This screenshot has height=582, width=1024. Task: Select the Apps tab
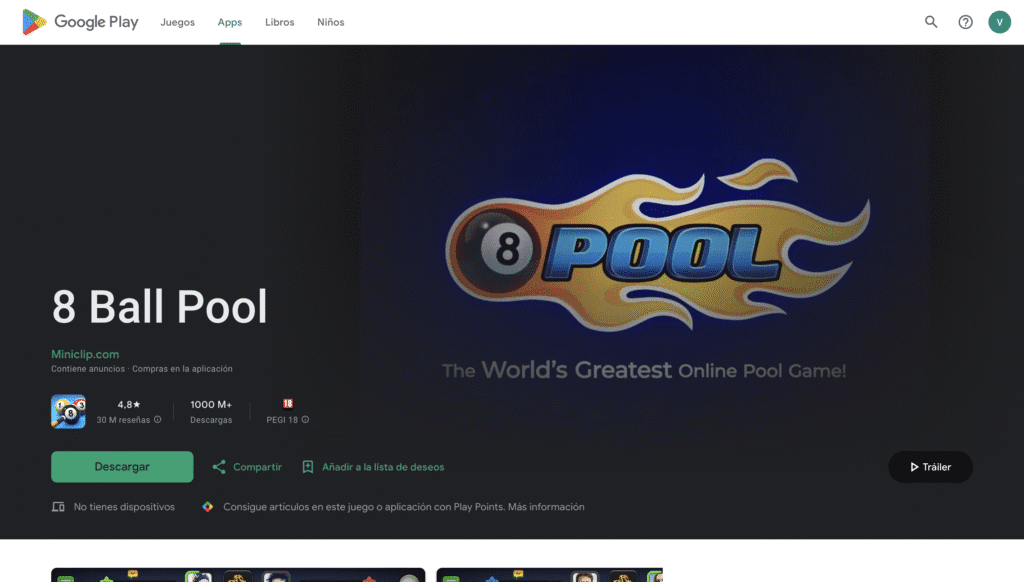point(230,22)
